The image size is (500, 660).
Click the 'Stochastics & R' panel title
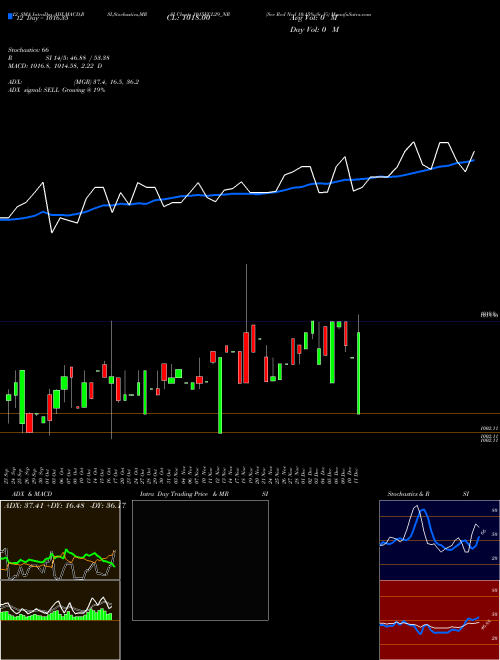[408, 494]
